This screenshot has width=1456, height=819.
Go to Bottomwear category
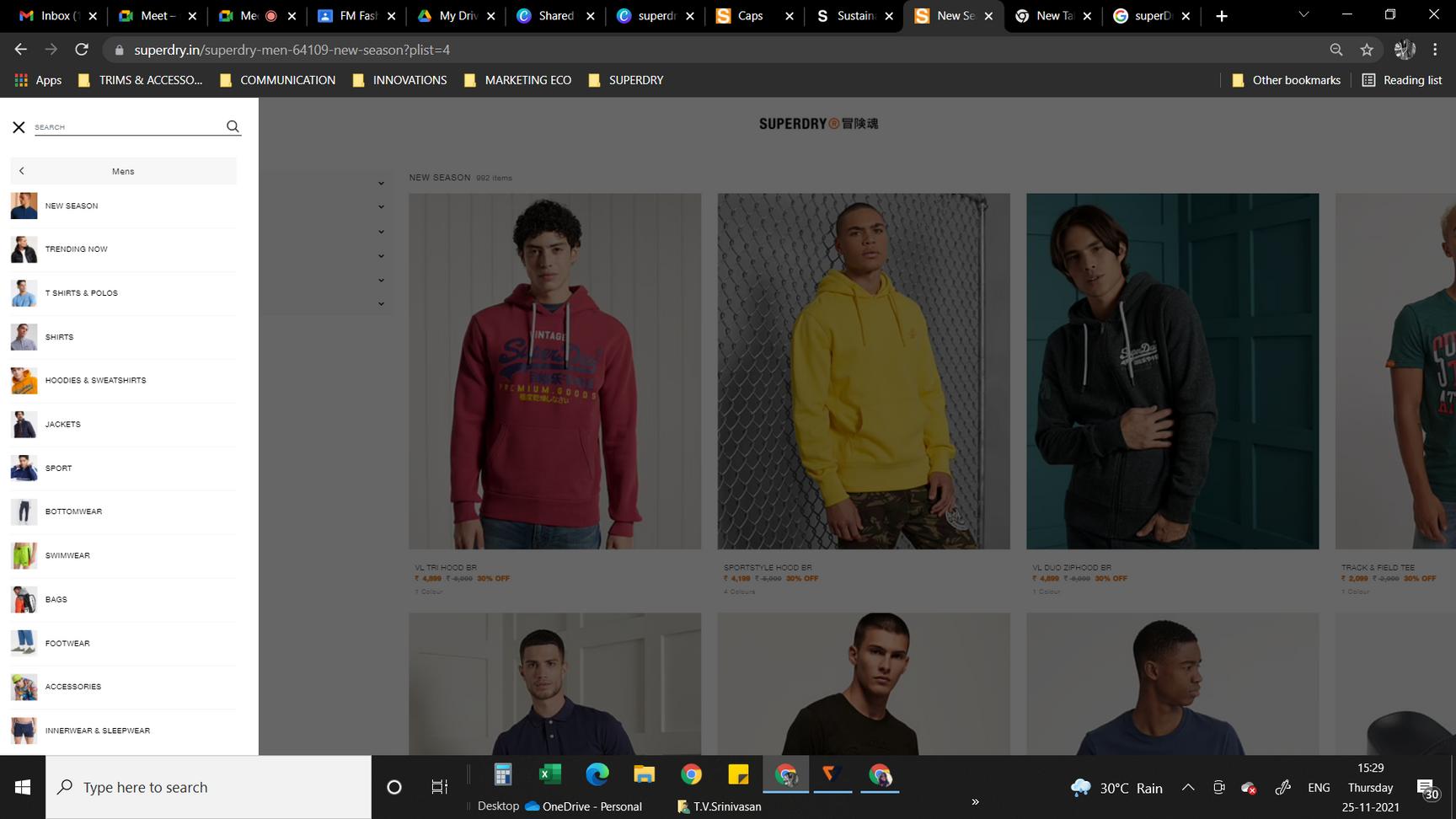(x=73, y=511)
